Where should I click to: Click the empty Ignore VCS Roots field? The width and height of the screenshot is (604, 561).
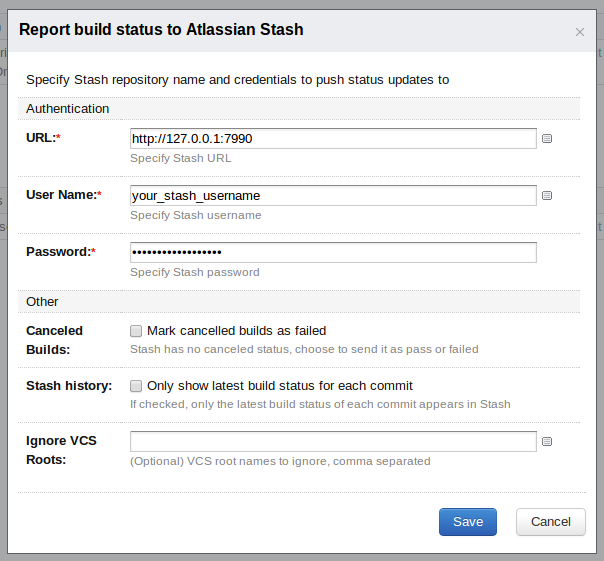click(333, 441)
